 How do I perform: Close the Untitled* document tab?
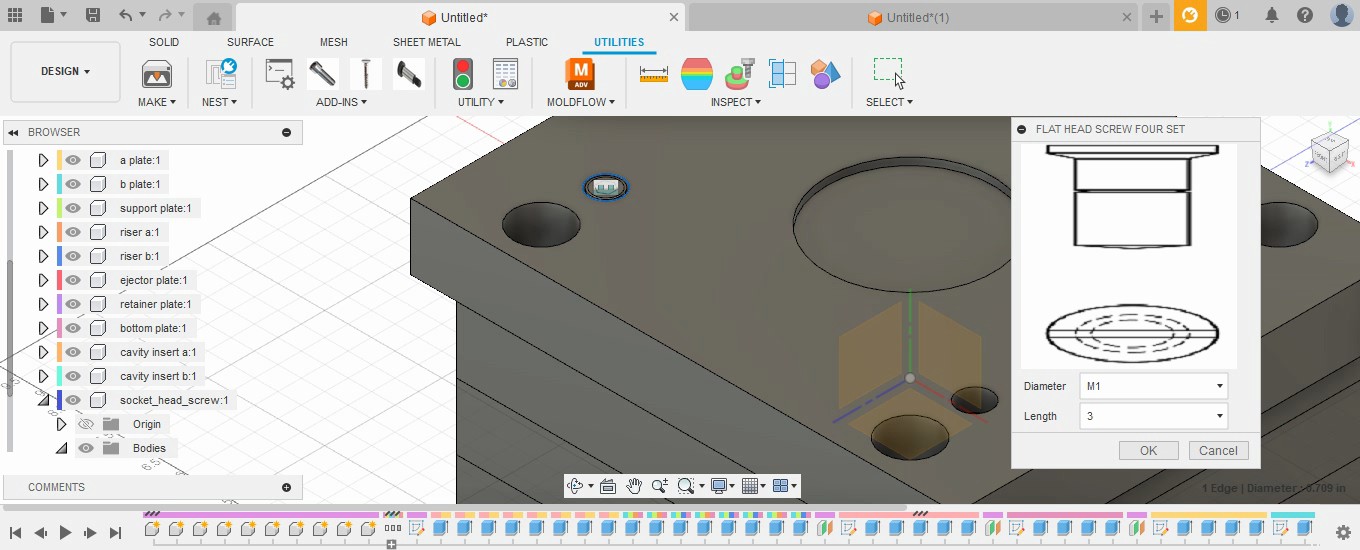point(674,17)
